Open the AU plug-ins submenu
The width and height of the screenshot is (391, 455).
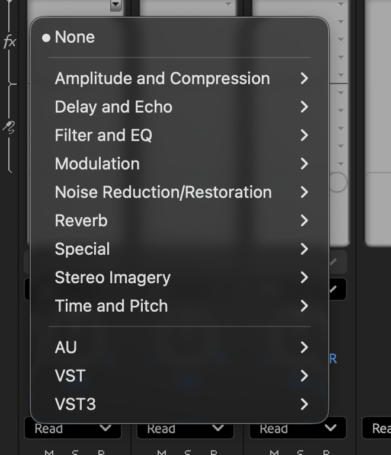pos(180,347)
